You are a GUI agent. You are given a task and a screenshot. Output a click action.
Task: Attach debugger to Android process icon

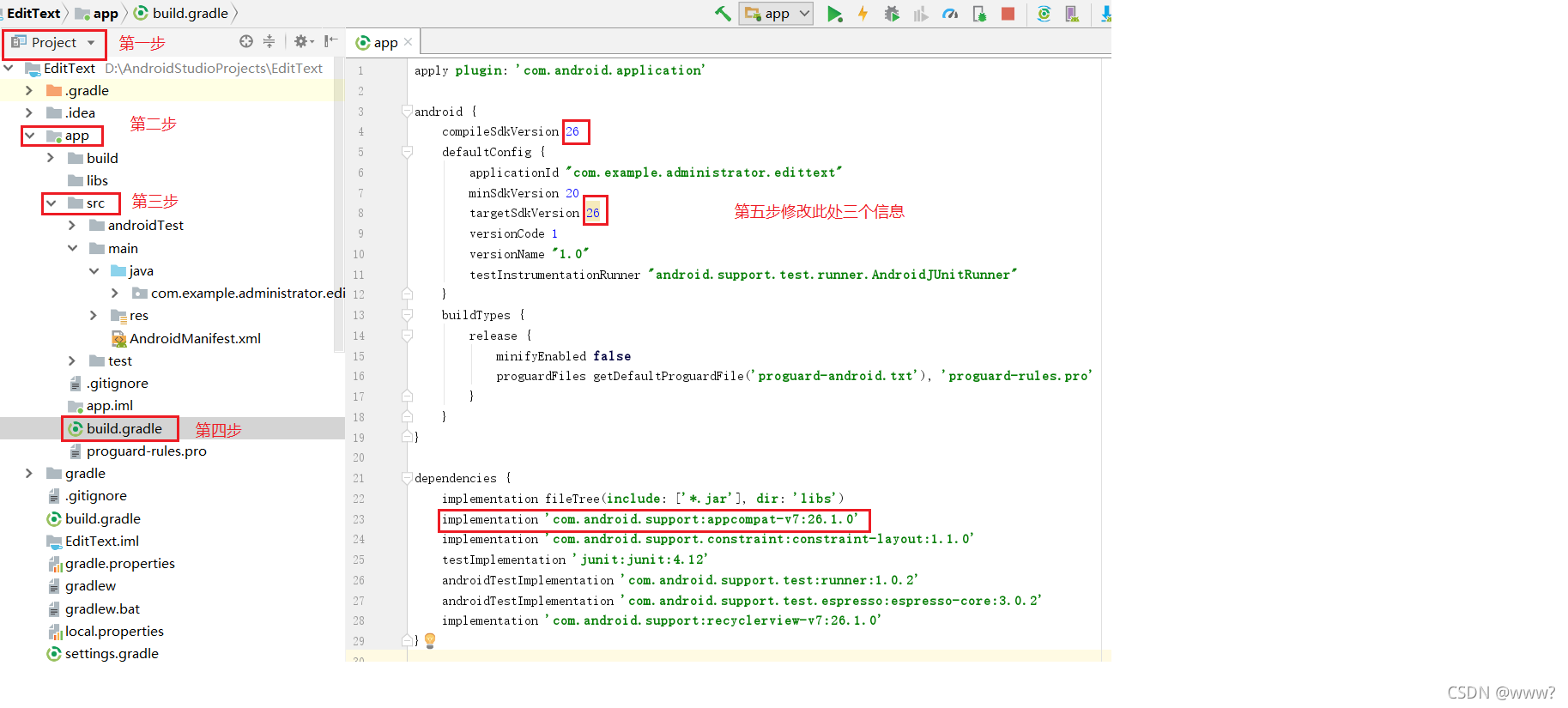click(979, 14)
